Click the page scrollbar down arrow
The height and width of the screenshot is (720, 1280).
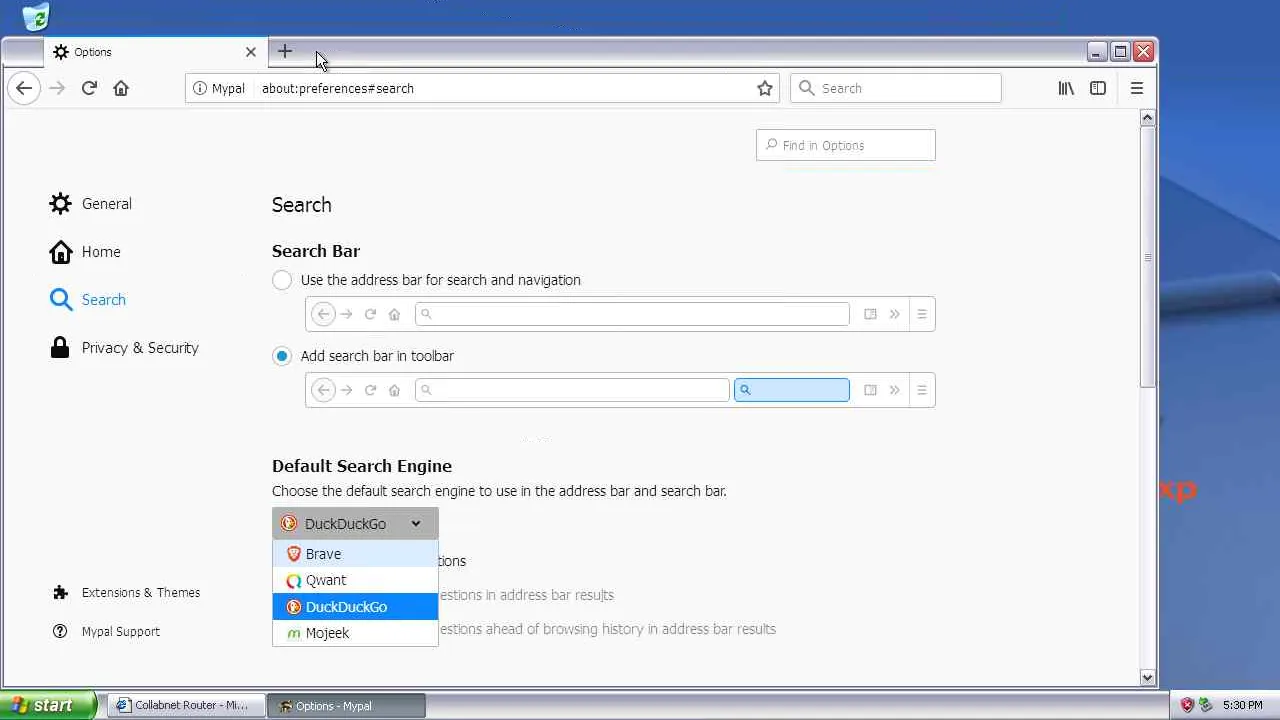[1147, 677]
